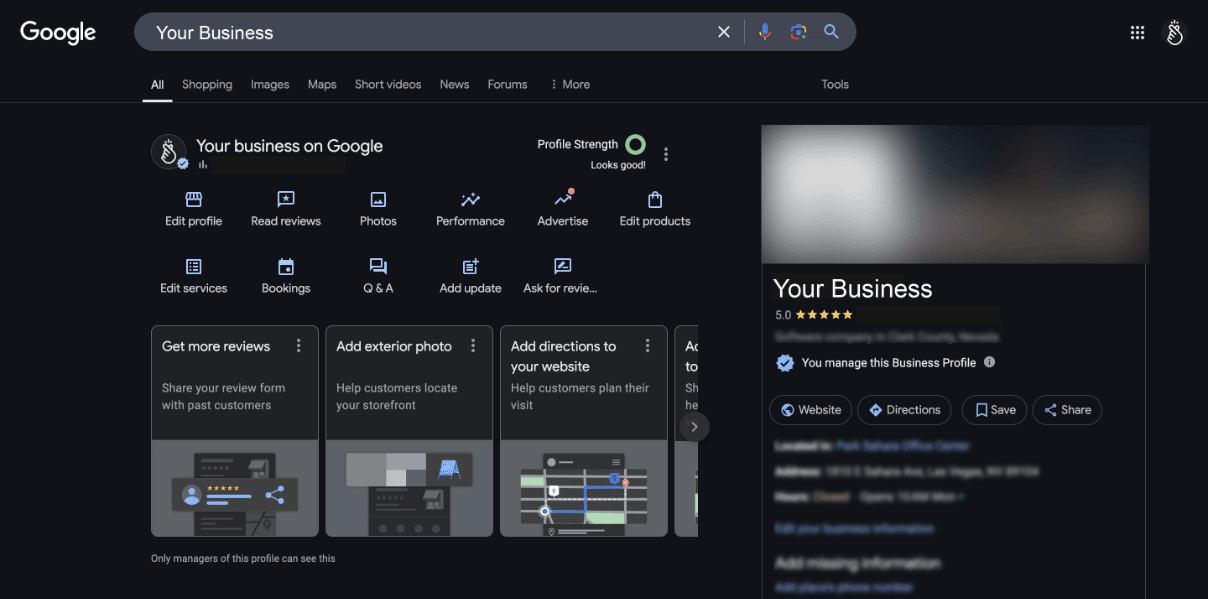Click the 'Looks good!' profile strength label
1208x599 pixels.
pyautogui.click(x=618, y=165)
